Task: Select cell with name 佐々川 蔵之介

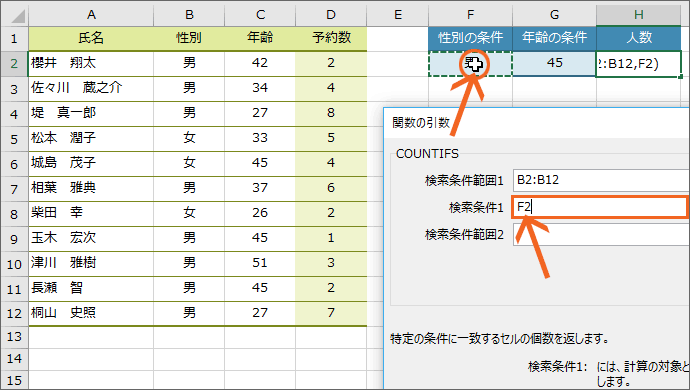Action: [91, 88]
